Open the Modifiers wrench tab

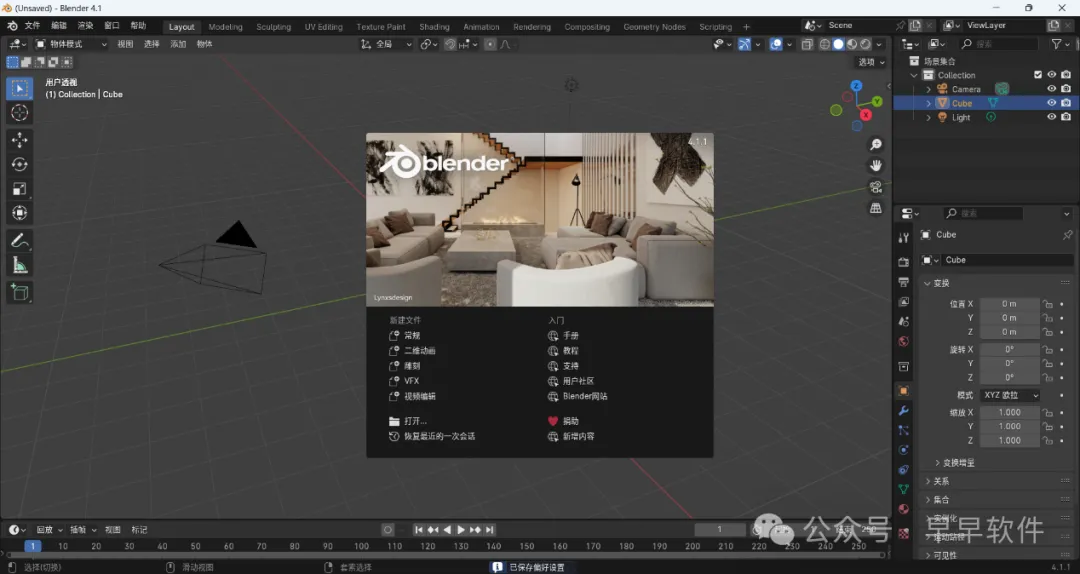pos(904,411)
